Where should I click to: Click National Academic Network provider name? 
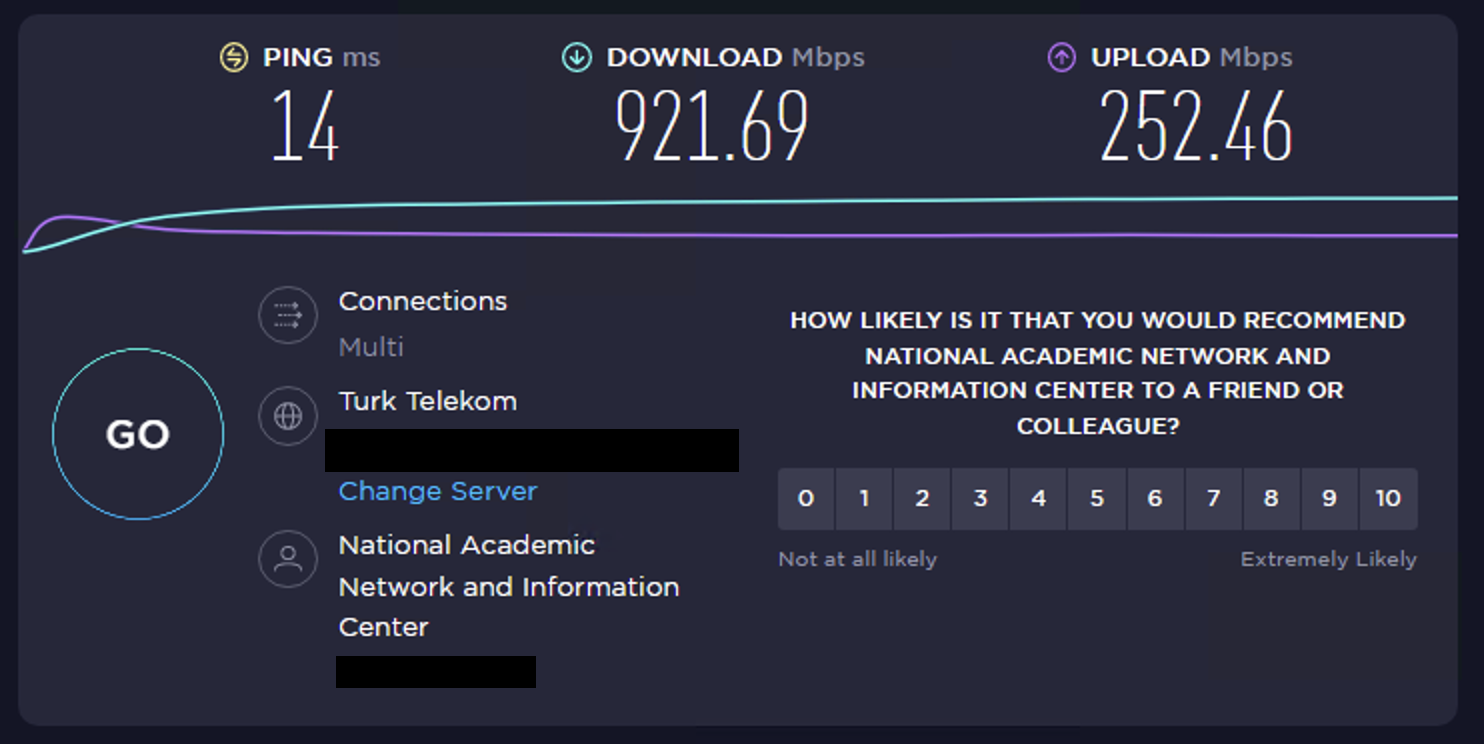click(508, 586)
